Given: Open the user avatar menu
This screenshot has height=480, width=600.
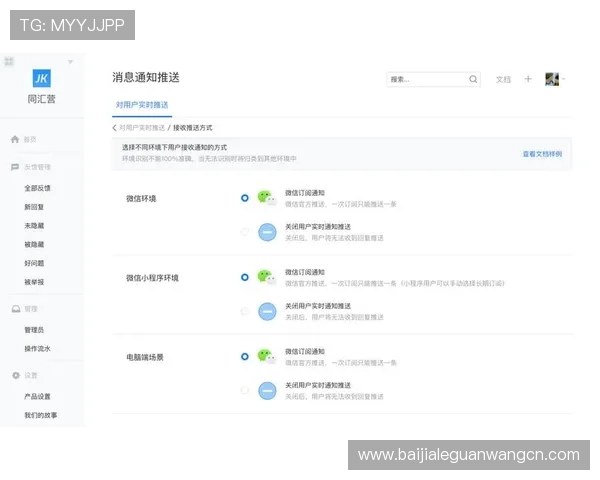Looking at the screenshot, I should click(x=552, y=79).
